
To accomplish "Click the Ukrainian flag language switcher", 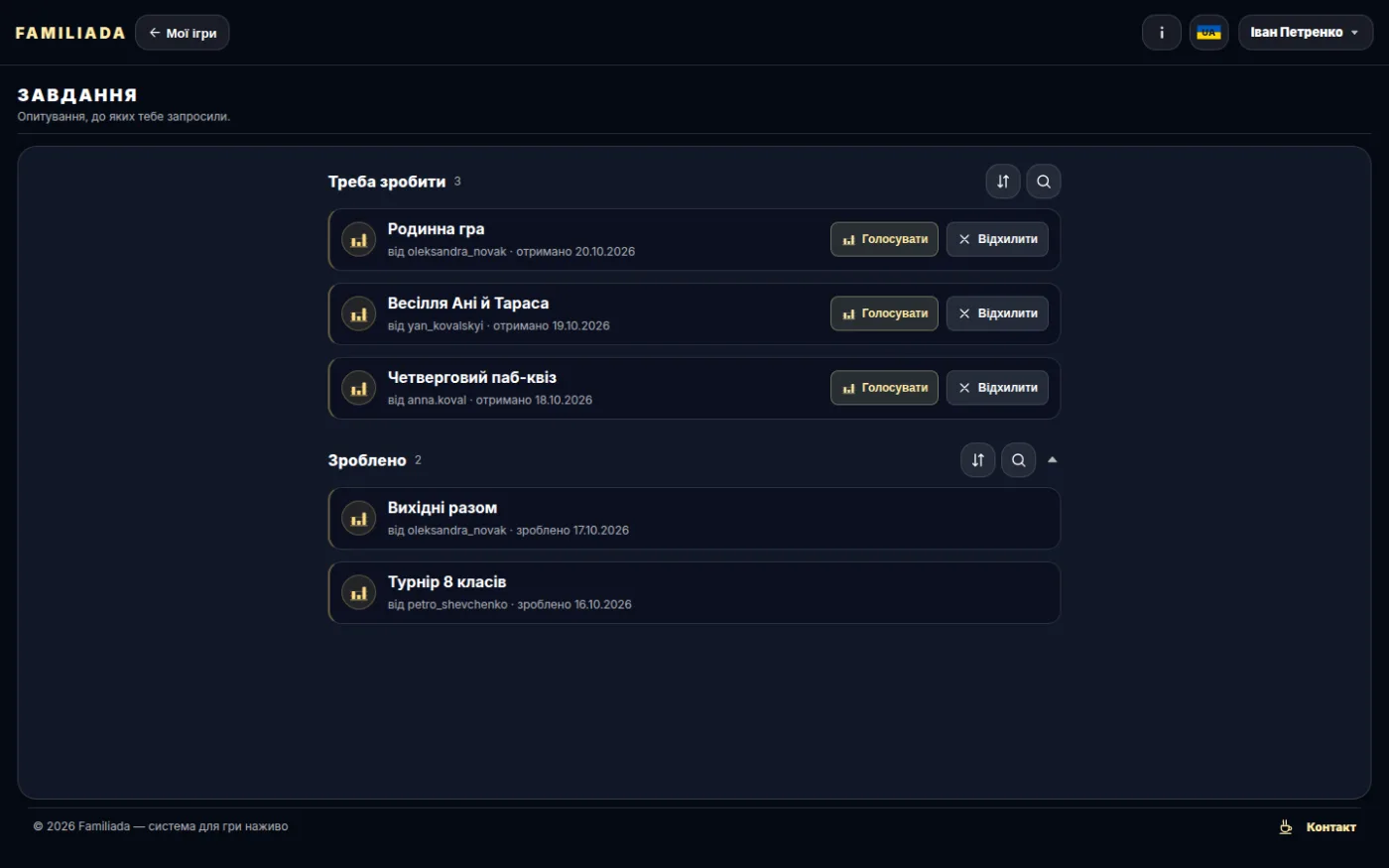I will pyautogui.click(x=1208, y=33).
